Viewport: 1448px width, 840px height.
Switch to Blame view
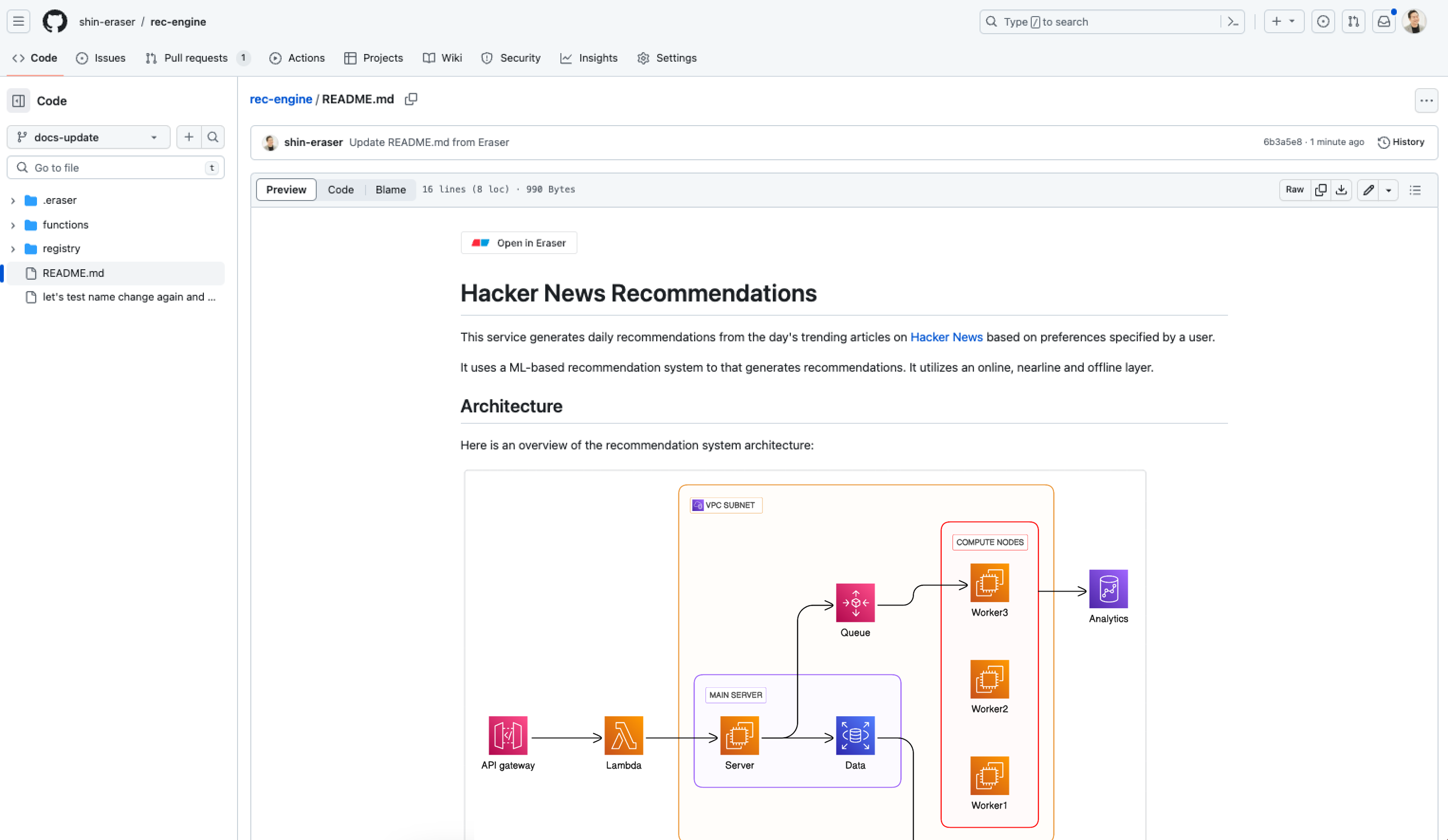pyautogui.click(x=390, y=190)
